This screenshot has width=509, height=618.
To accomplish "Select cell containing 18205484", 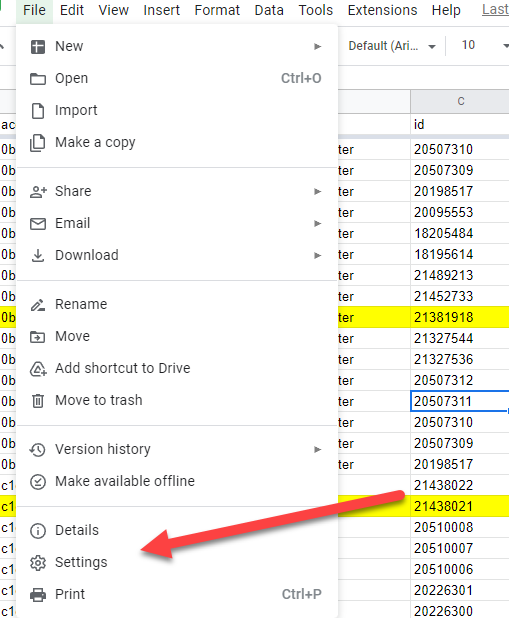I will point(460,233).
